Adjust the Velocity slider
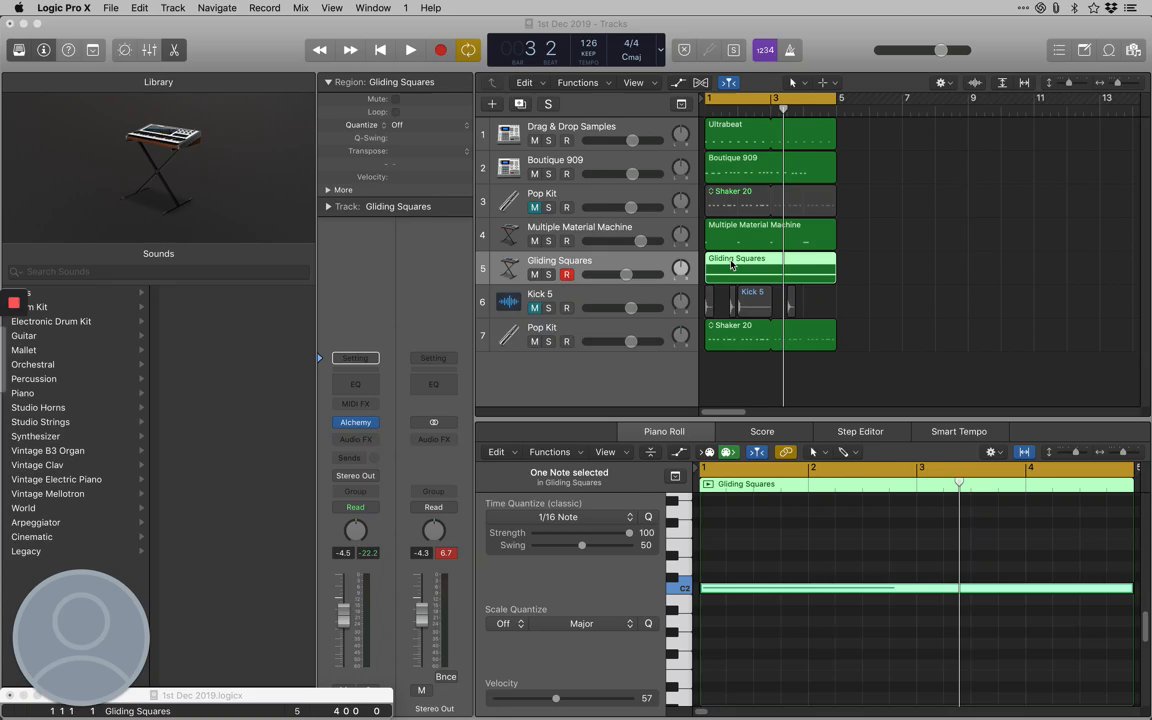The image size is (1152, 720). pos(556,699)
